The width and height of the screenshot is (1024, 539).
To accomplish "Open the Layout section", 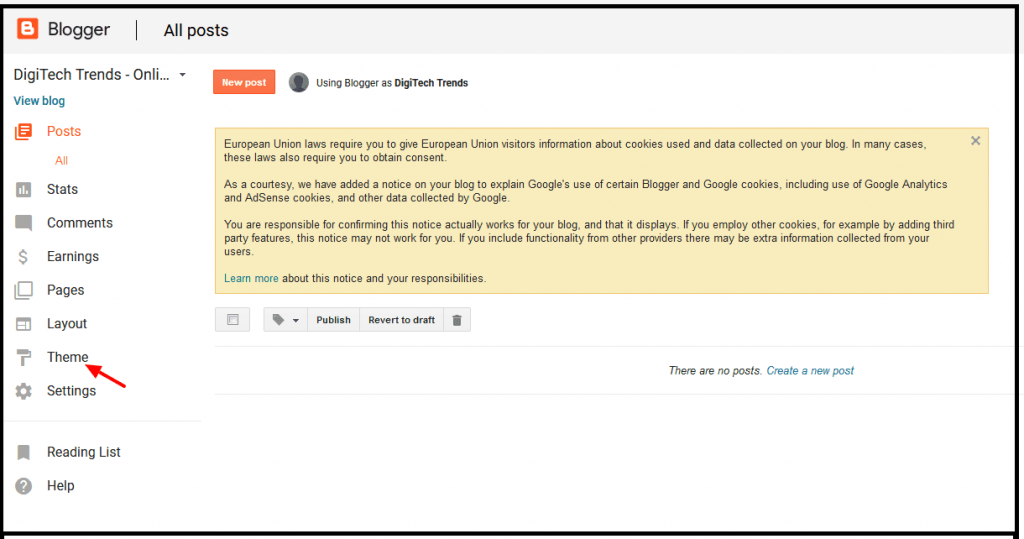I will [x=67, y=324].
